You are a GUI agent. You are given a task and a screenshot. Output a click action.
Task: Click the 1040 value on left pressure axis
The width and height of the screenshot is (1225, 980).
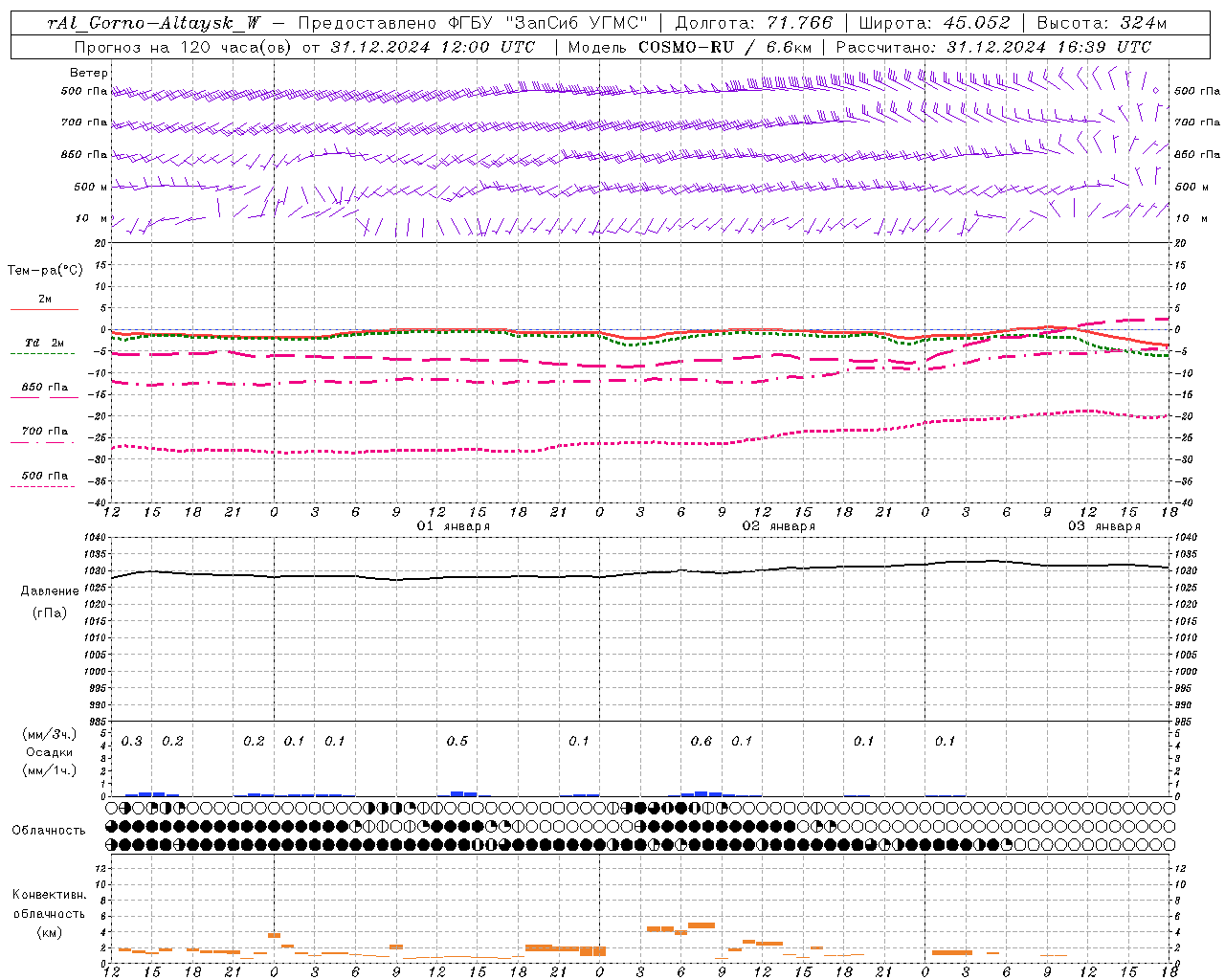tap(95, 537)
